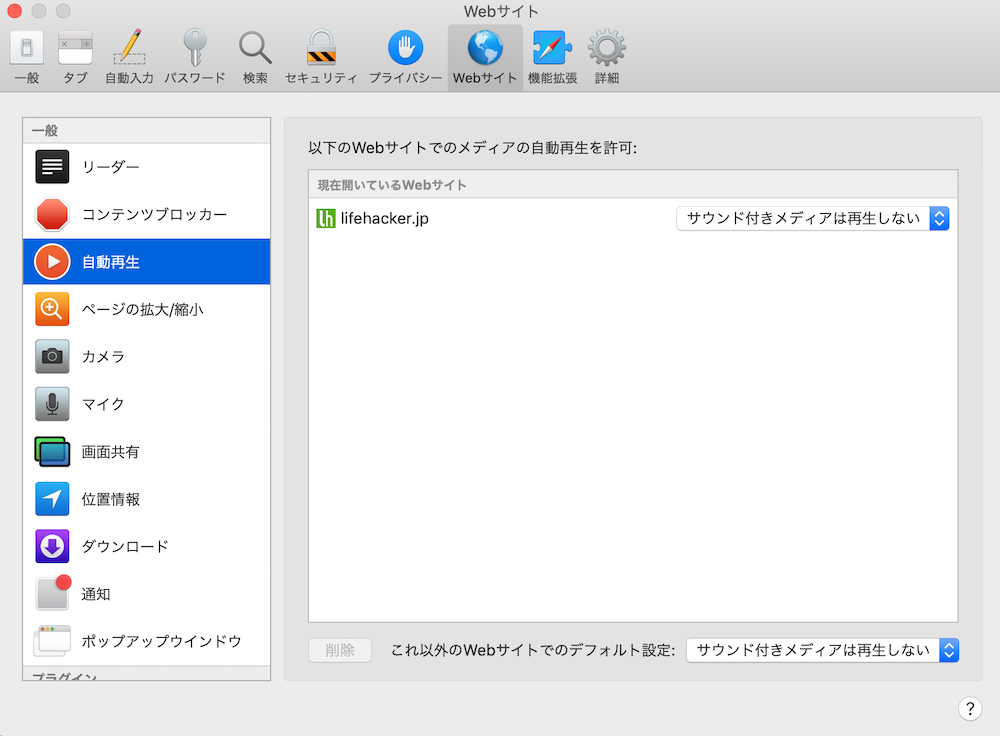Open the タブ (Tabs) preferences icon
Viewport: 1000px width, 736px height.
[75, 48]
